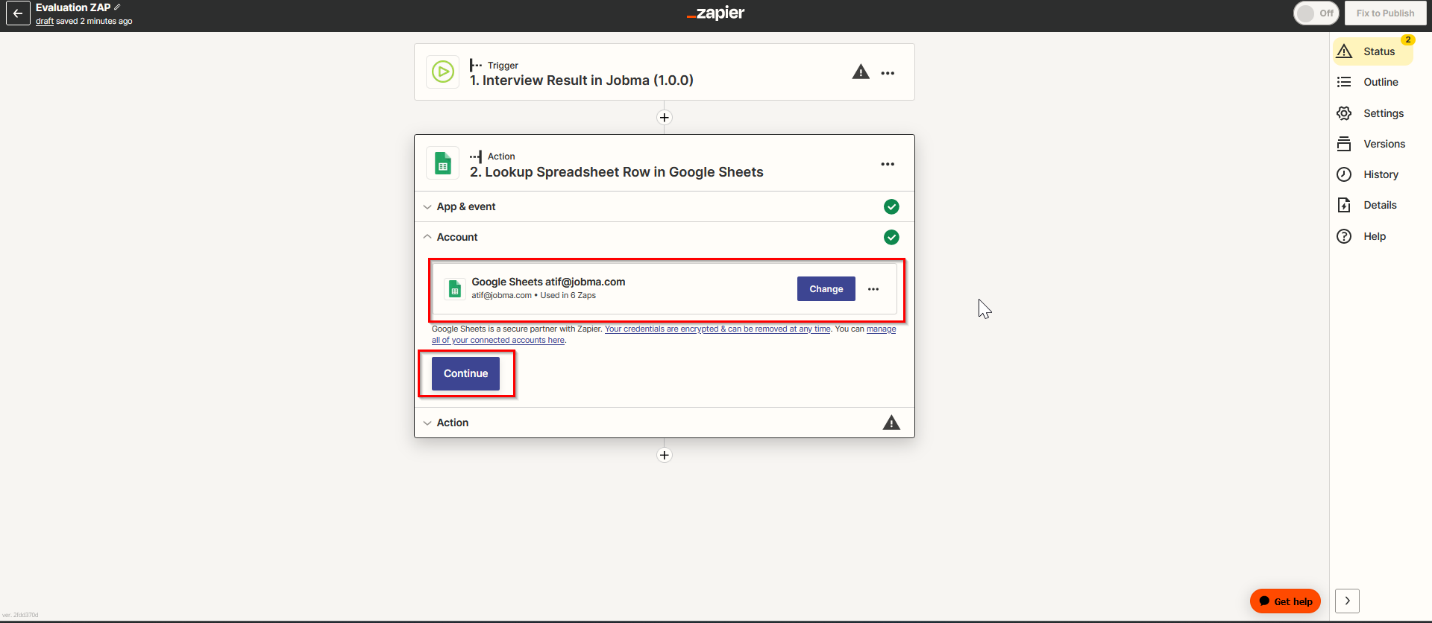The height and width of the screenshot is (623, 1432).
Task: Click the Get help chat button
Action: click(x=1285, y=601)
